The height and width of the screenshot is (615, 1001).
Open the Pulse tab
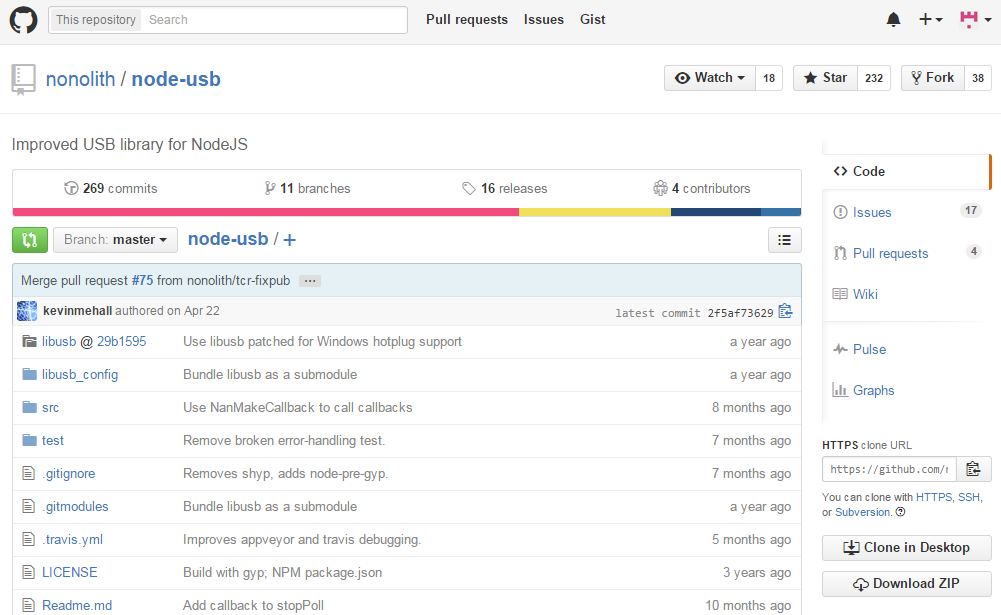(907, 349)
